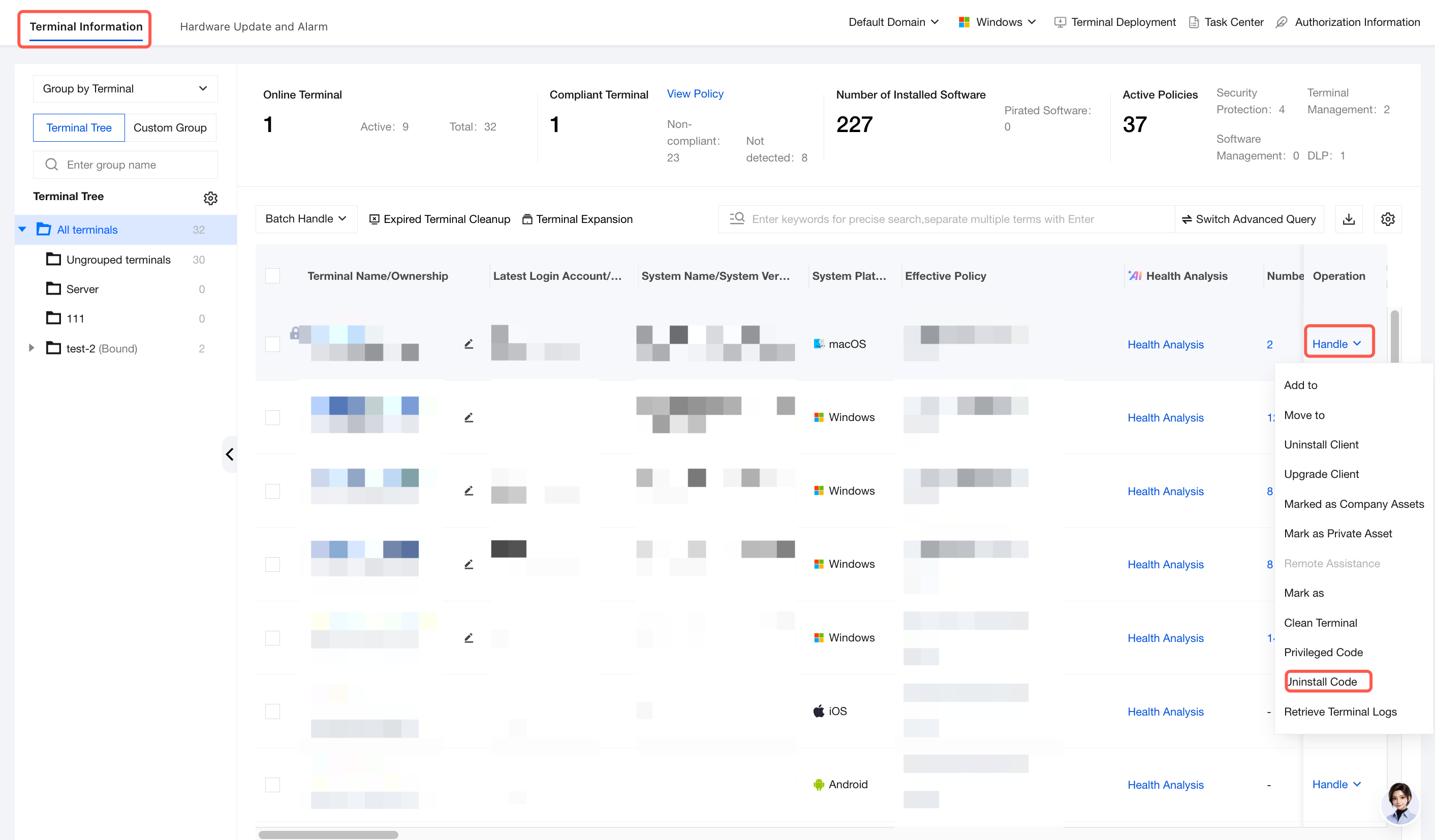Image resolution: width=1435 pixels, height=840 pixels.
Task: Focus the keyword precise search field
Action: [946, 219]
